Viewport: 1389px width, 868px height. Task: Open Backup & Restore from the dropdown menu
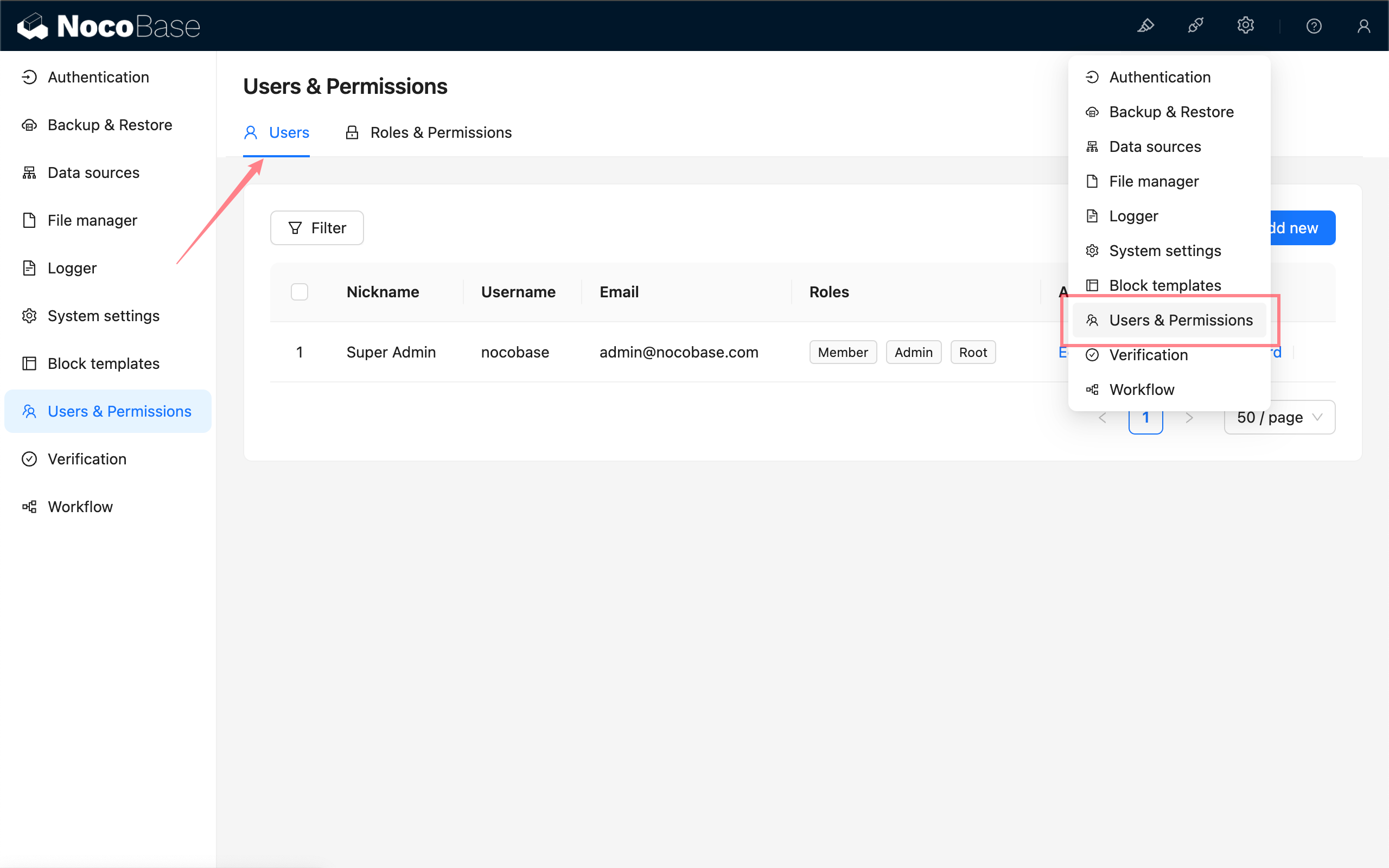[1171, 112]
